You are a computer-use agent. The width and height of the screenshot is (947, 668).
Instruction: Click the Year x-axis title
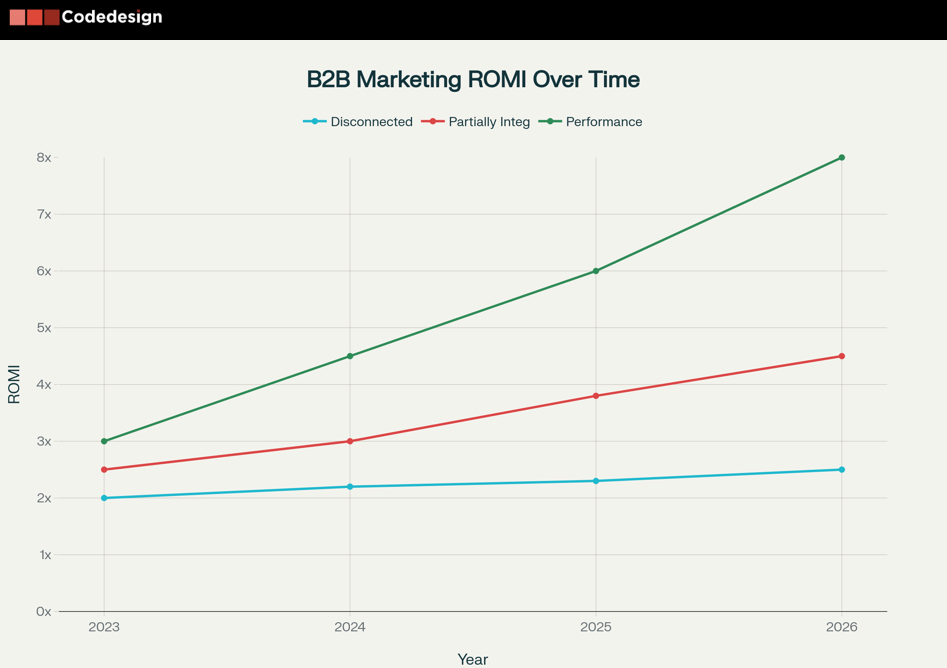tap(473, 659)
